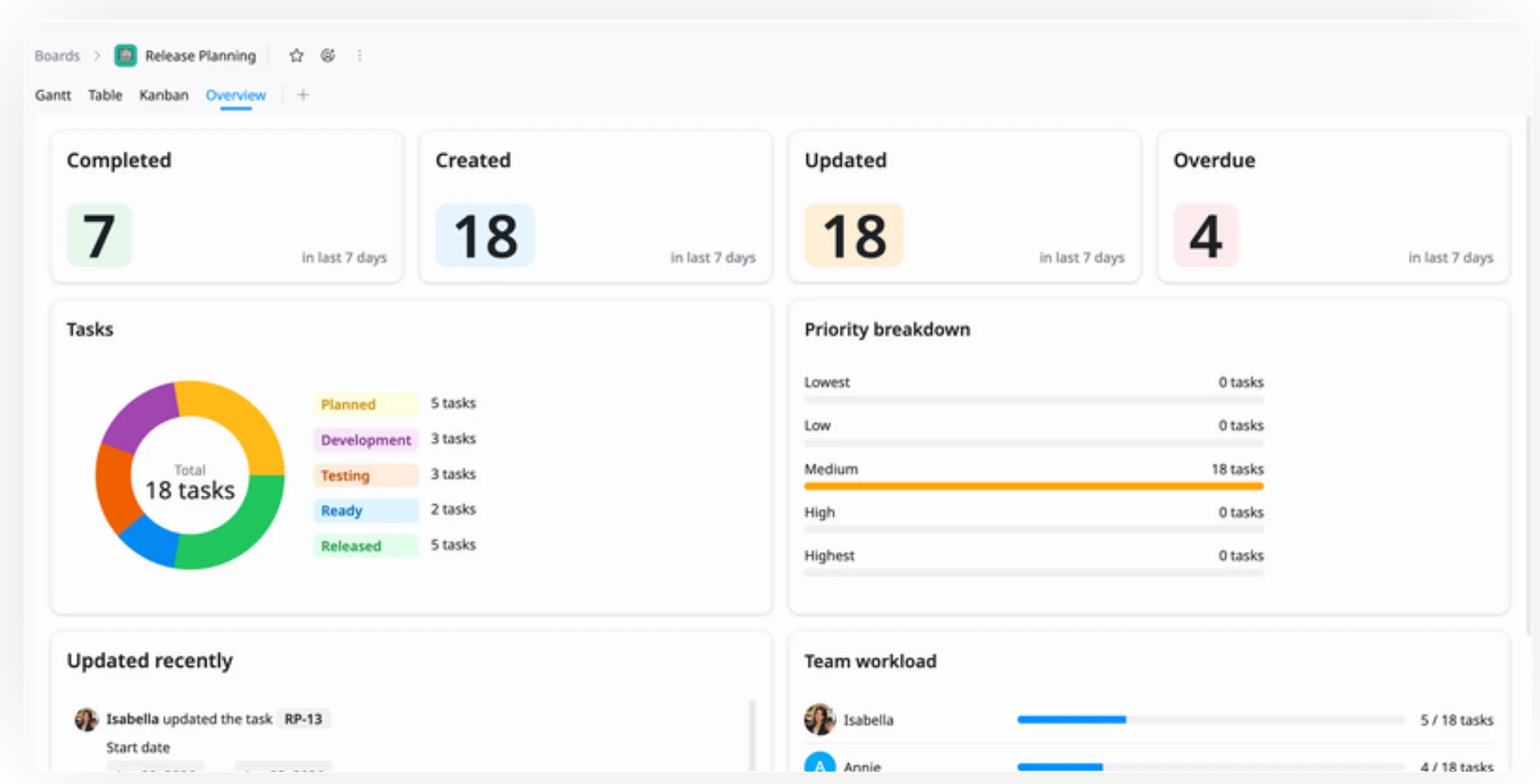The image size is (1540, 784).
Task: Select the Ready status label
Action: pos(366,511)
